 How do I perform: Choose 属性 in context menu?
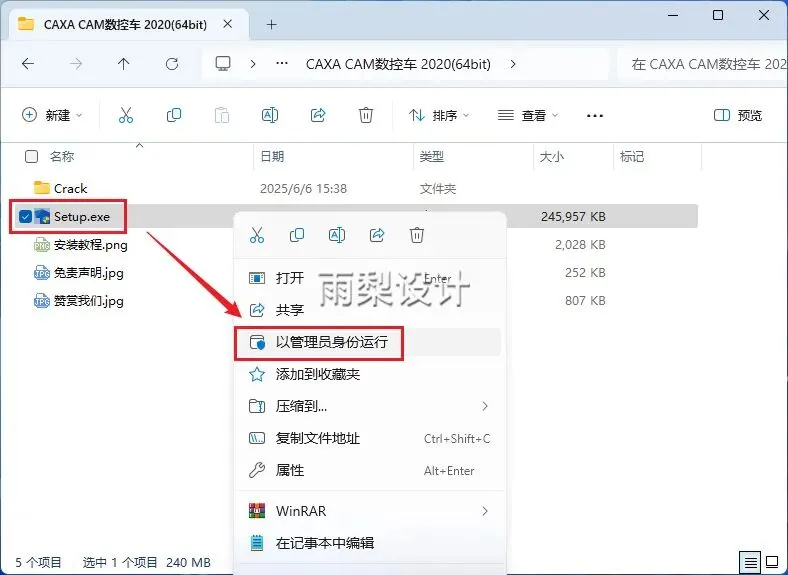(369, 470)
